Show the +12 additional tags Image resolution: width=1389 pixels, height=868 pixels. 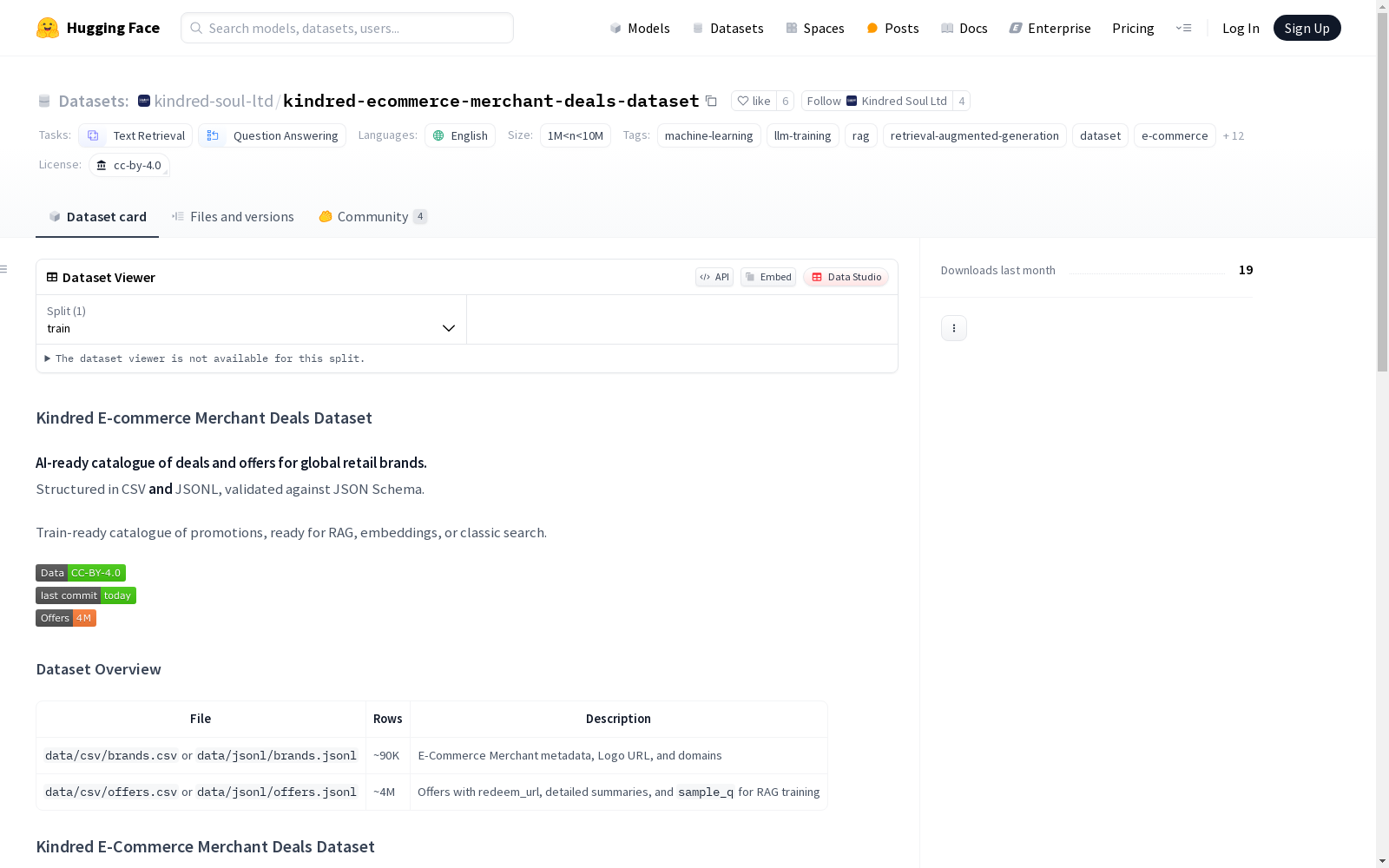(x=1234, y=135)
